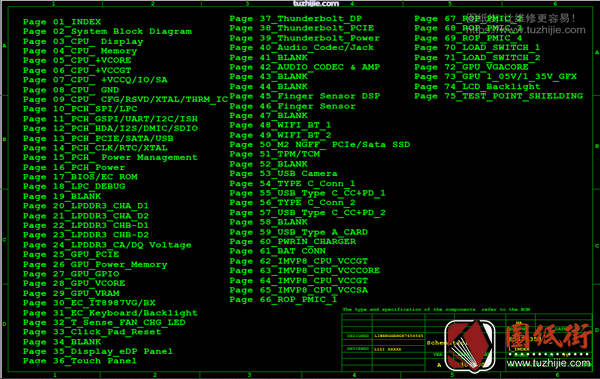
Task: Select 'Page 20_LPDDR3_CHA_D1' entry
Action: 86,206
